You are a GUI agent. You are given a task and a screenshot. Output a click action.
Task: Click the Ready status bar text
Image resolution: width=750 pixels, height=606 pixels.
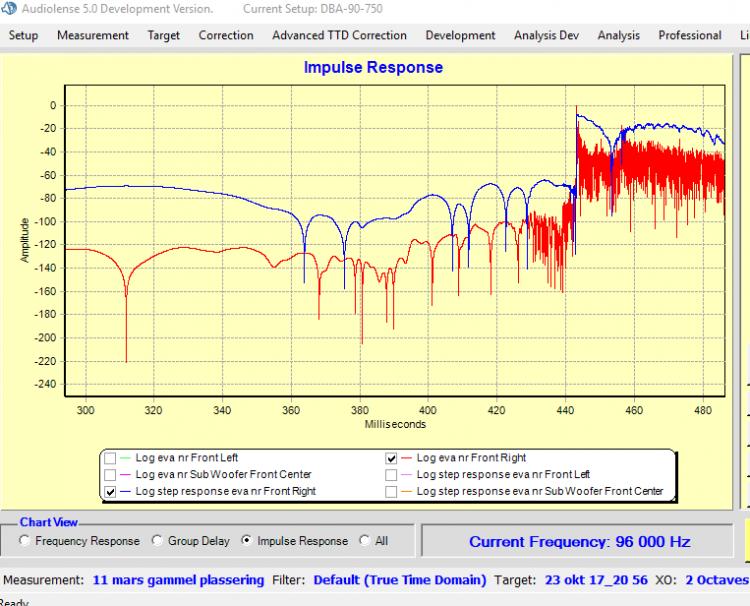(x=14, y=602)
